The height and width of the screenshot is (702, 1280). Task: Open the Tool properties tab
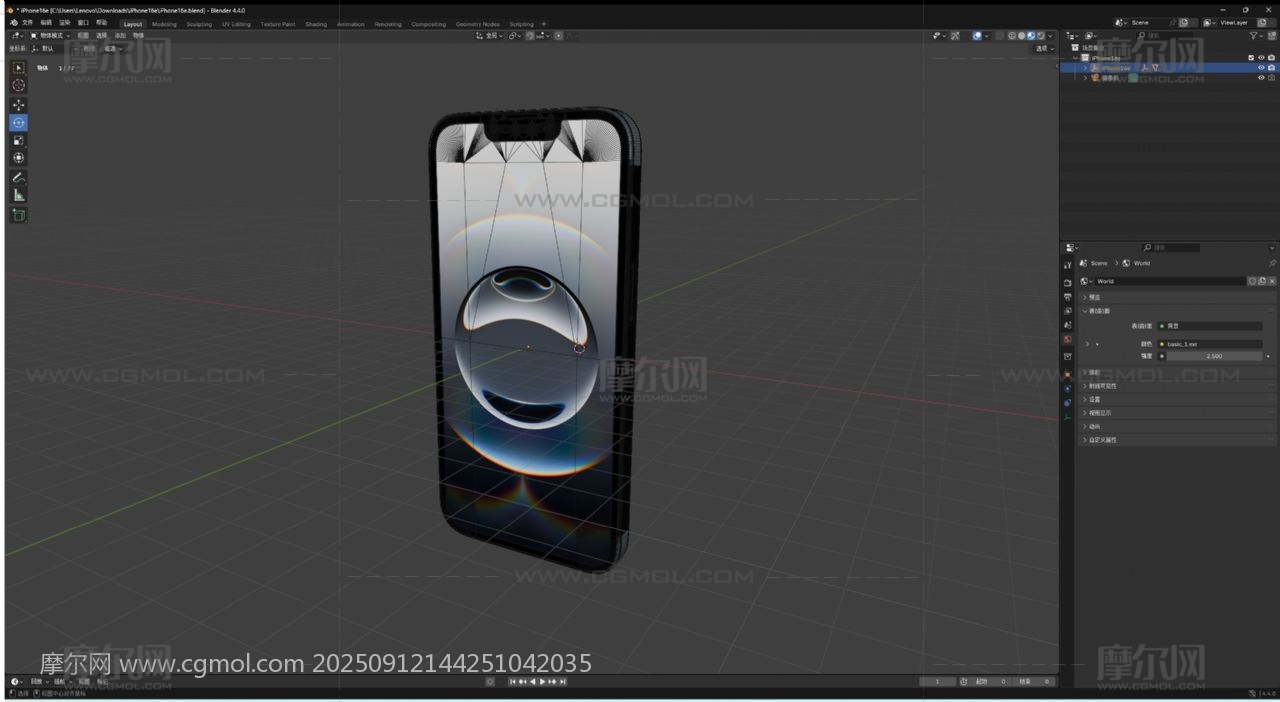point(1068,265)
